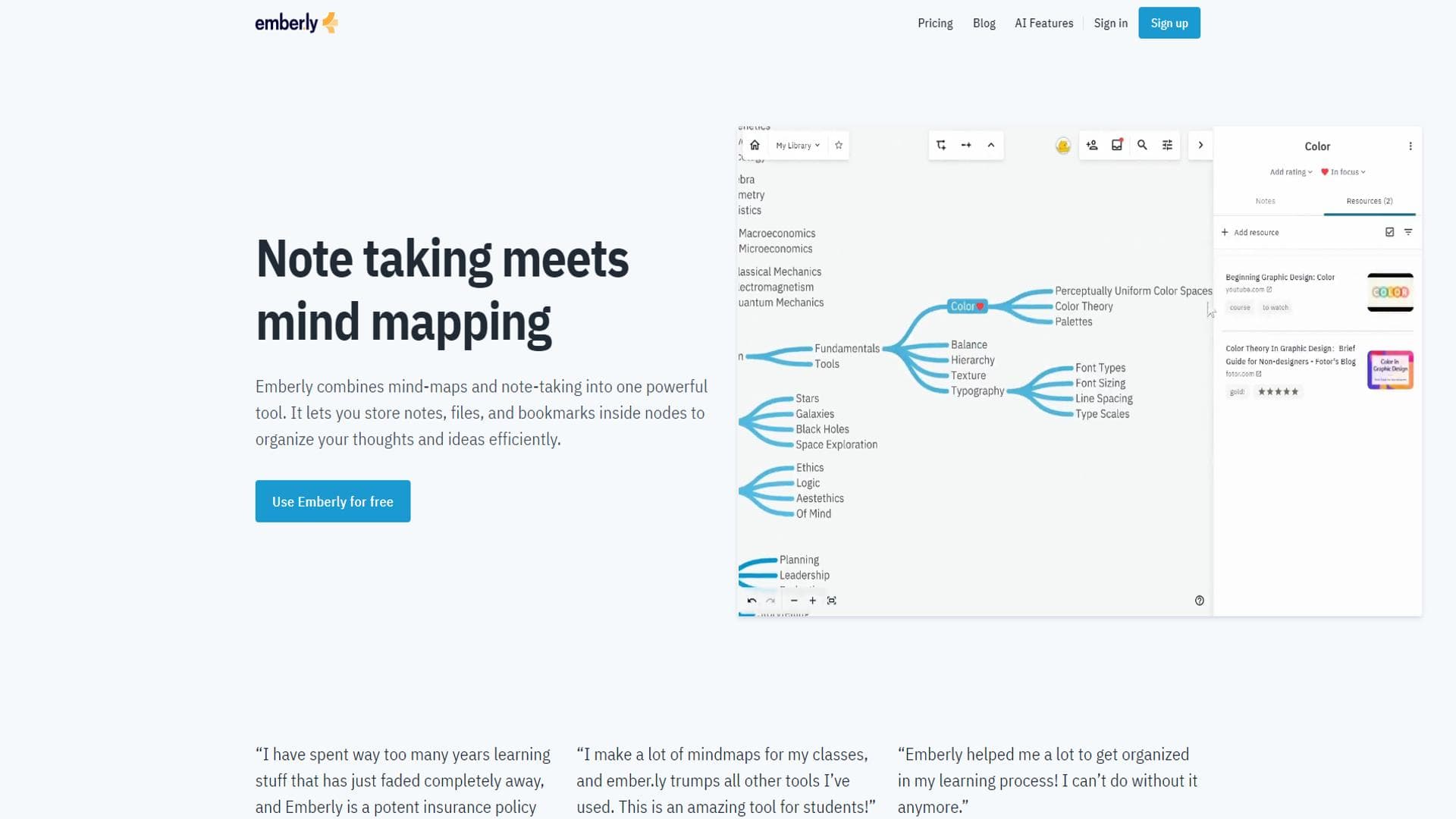Star the current map as favorite
Viewport: 1456px width, 819px height.
click(x=839, y=145)
